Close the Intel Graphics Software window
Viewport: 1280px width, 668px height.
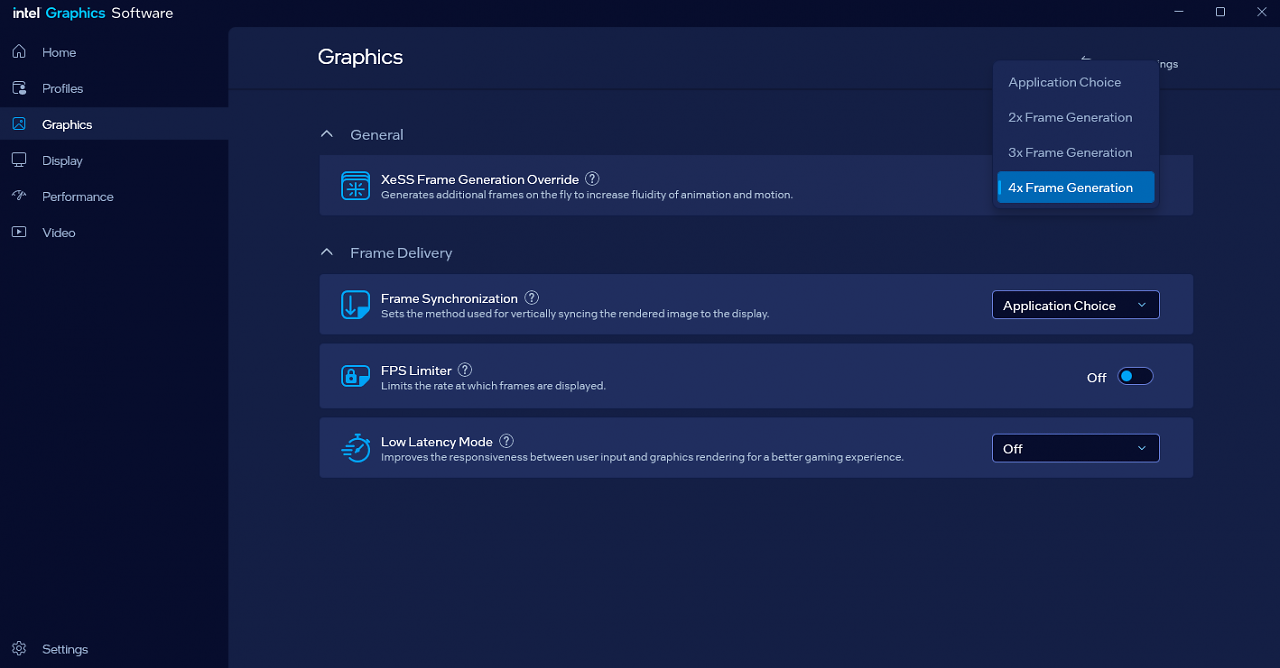tap(1260, 12)
